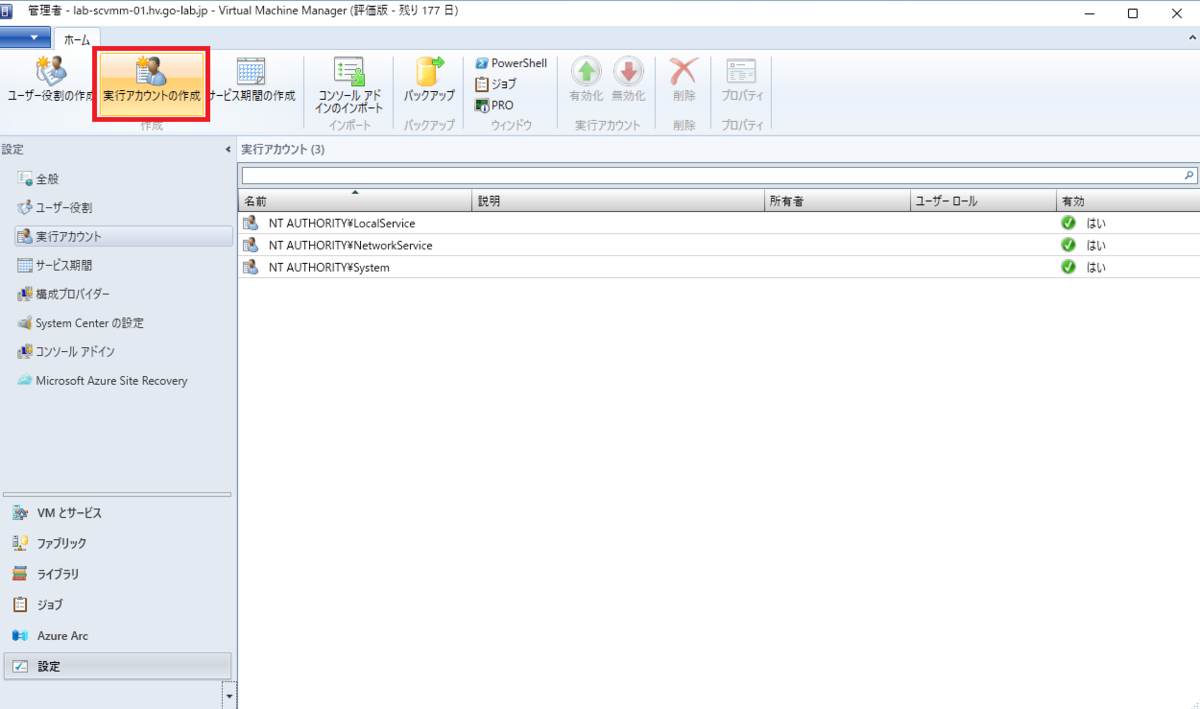Click LocalService account icon
The width and height of the screenshot is (1200, 709).
251,223
